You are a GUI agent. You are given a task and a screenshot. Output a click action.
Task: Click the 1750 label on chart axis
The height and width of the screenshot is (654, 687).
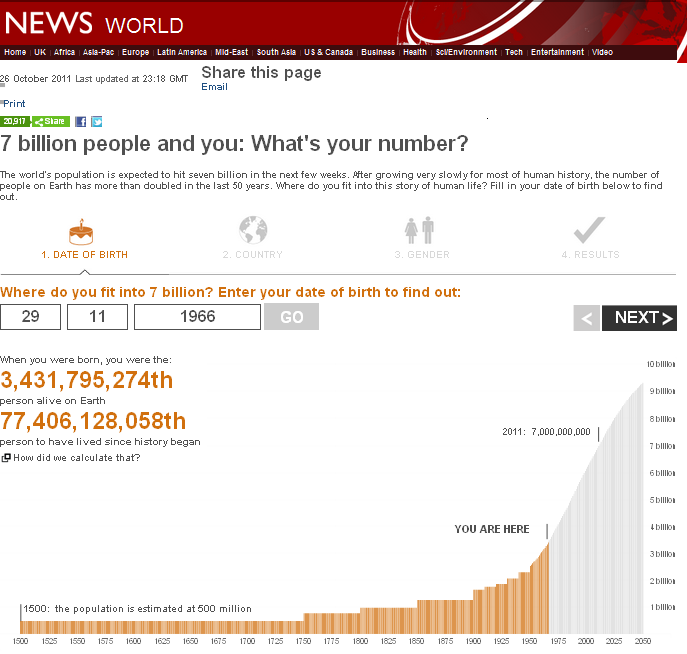click(303, 641)
